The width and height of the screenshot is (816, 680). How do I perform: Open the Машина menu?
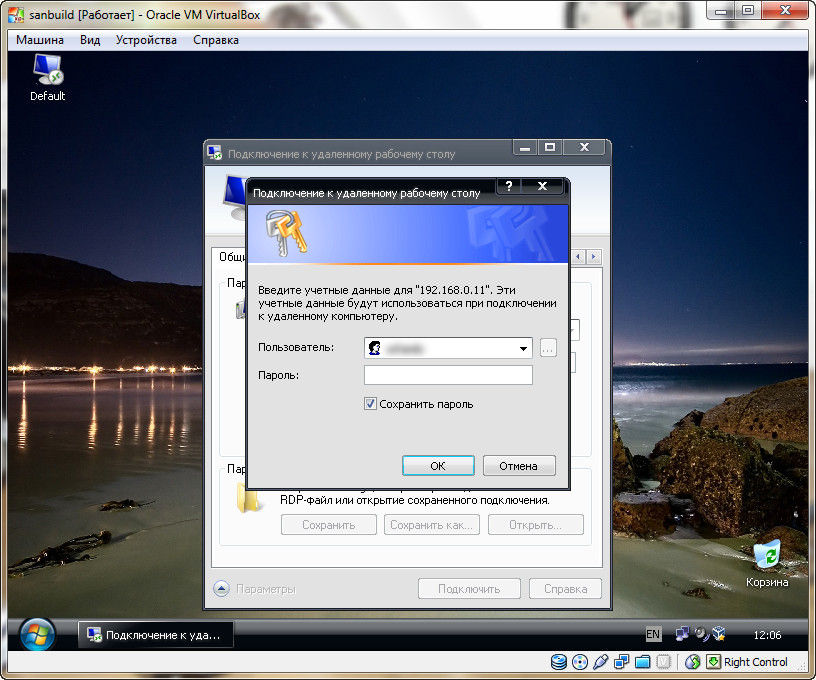point(40,40)
